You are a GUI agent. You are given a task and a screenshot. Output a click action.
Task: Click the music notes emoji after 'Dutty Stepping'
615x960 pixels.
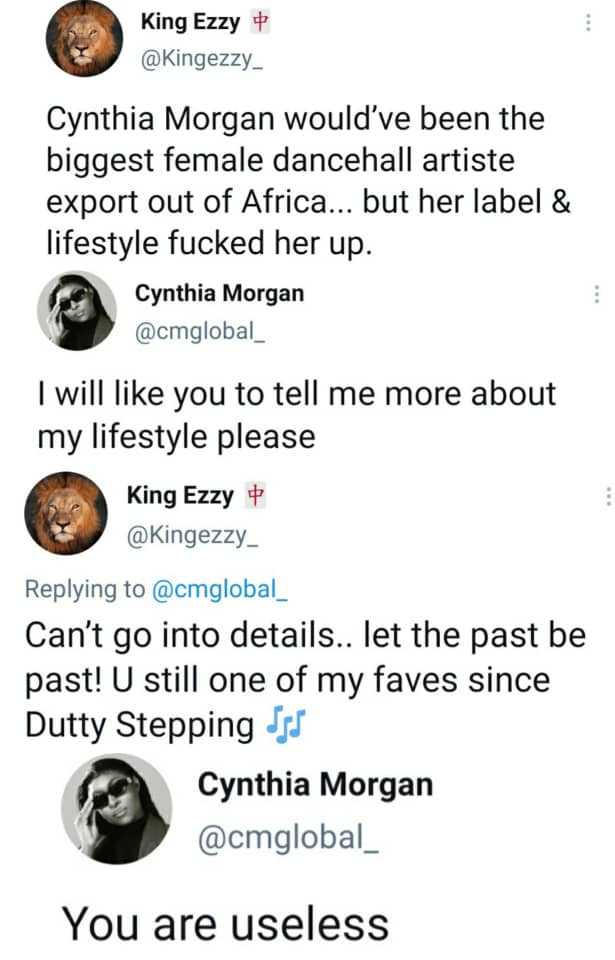pos(286,725)
